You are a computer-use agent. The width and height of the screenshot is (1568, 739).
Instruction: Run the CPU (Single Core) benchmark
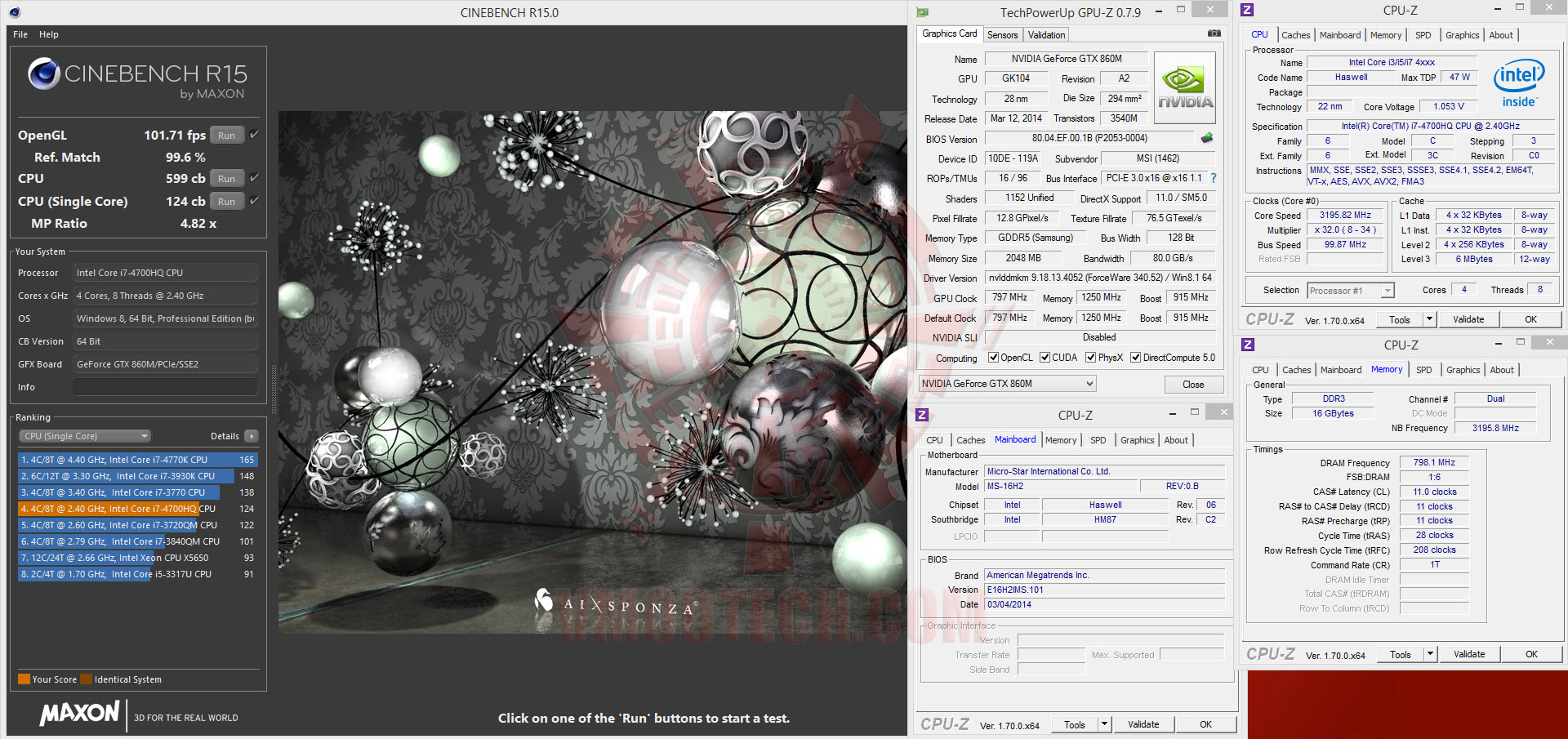(x=227, y=202)
